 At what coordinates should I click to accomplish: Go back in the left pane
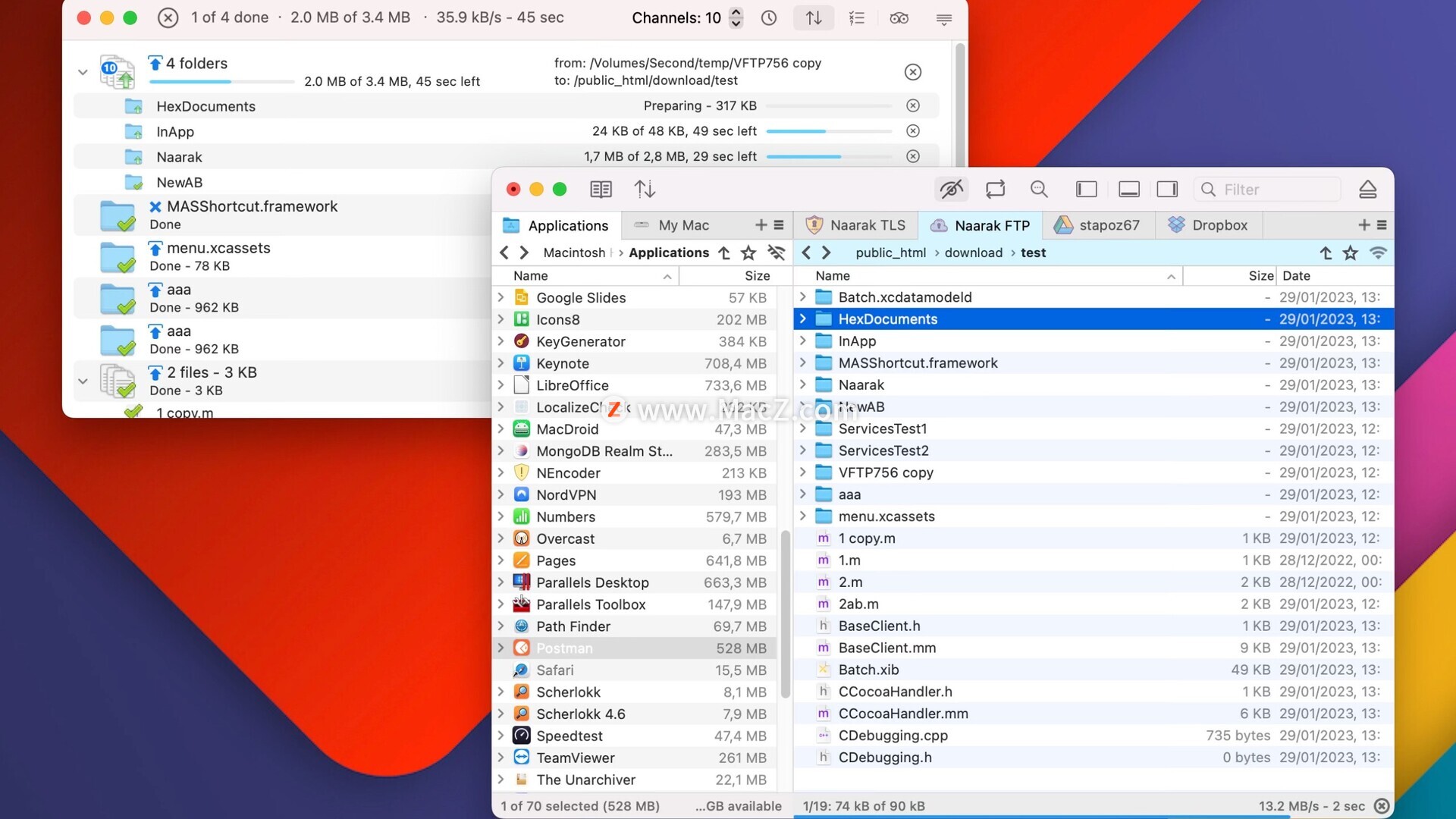click(504, 253)
